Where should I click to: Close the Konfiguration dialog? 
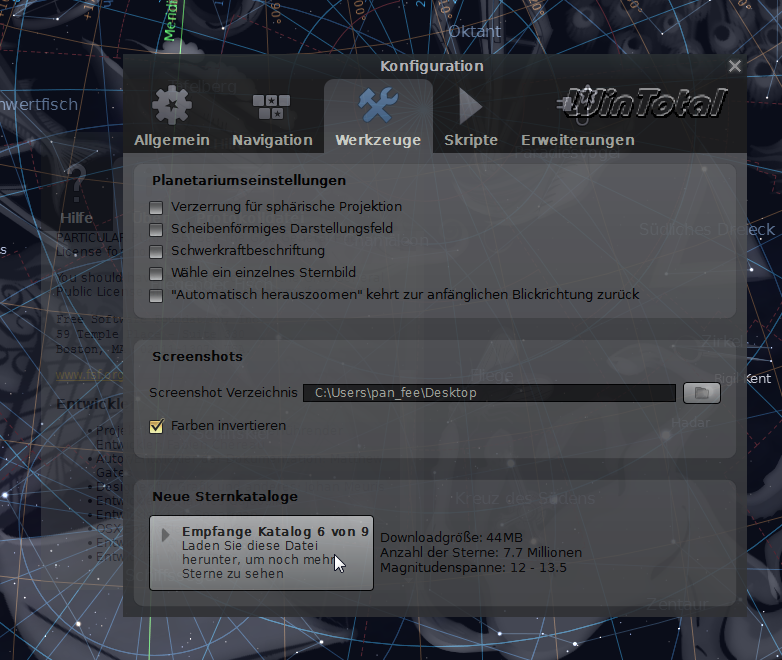coord(735,66)
